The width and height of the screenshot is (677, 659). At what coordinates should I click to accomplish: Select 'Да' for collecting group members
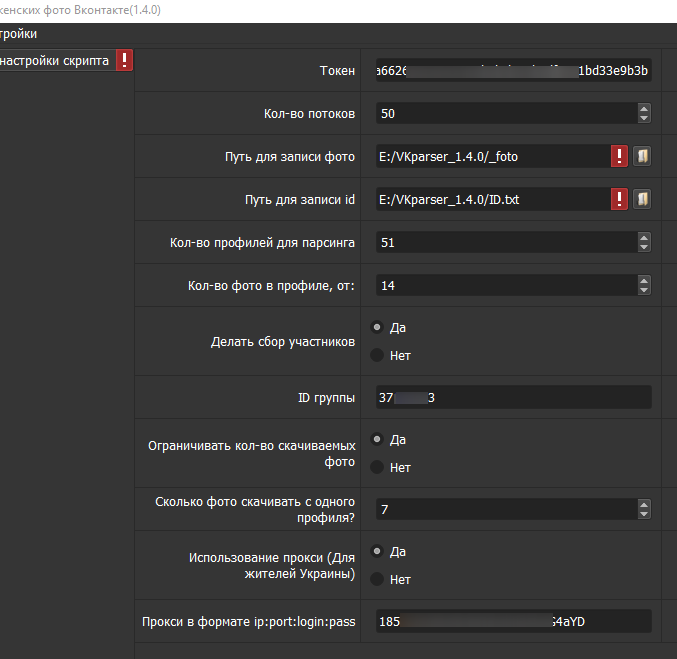click(x=377, y=327)
